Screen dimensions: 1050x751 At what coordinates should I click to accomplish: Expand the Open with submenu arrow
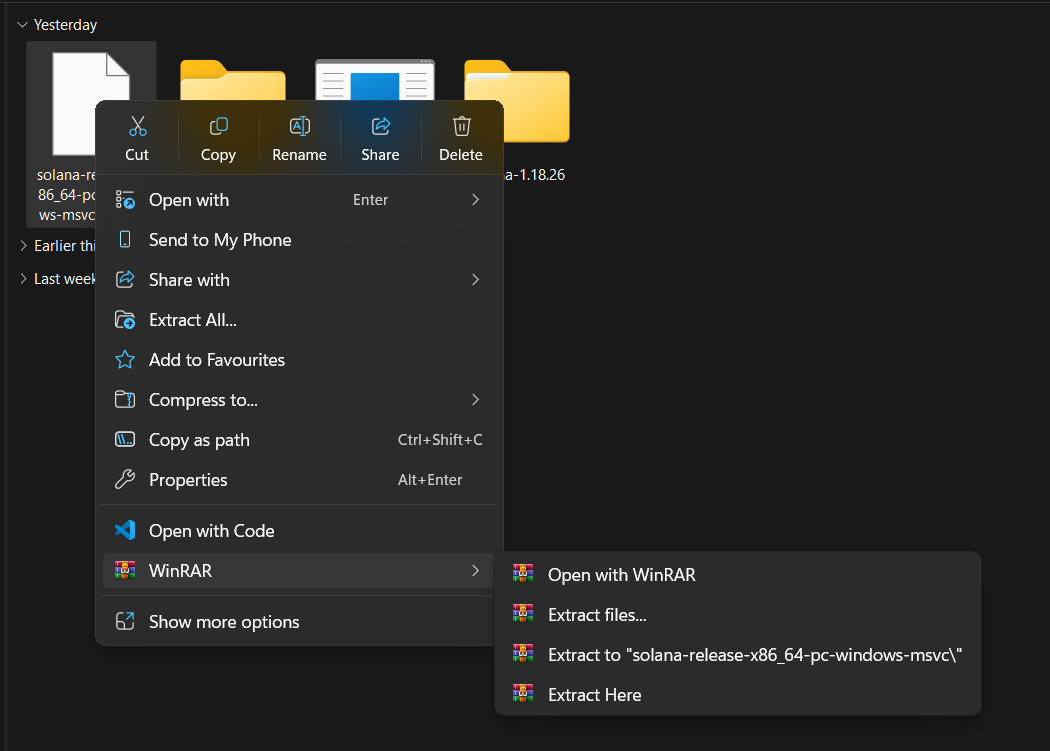(476, 200)
